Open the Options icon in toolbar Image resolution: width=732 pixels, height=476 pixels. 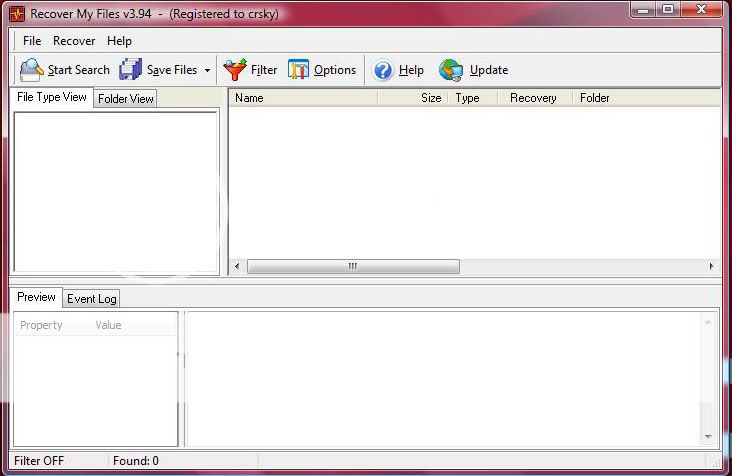coord(298,70)
